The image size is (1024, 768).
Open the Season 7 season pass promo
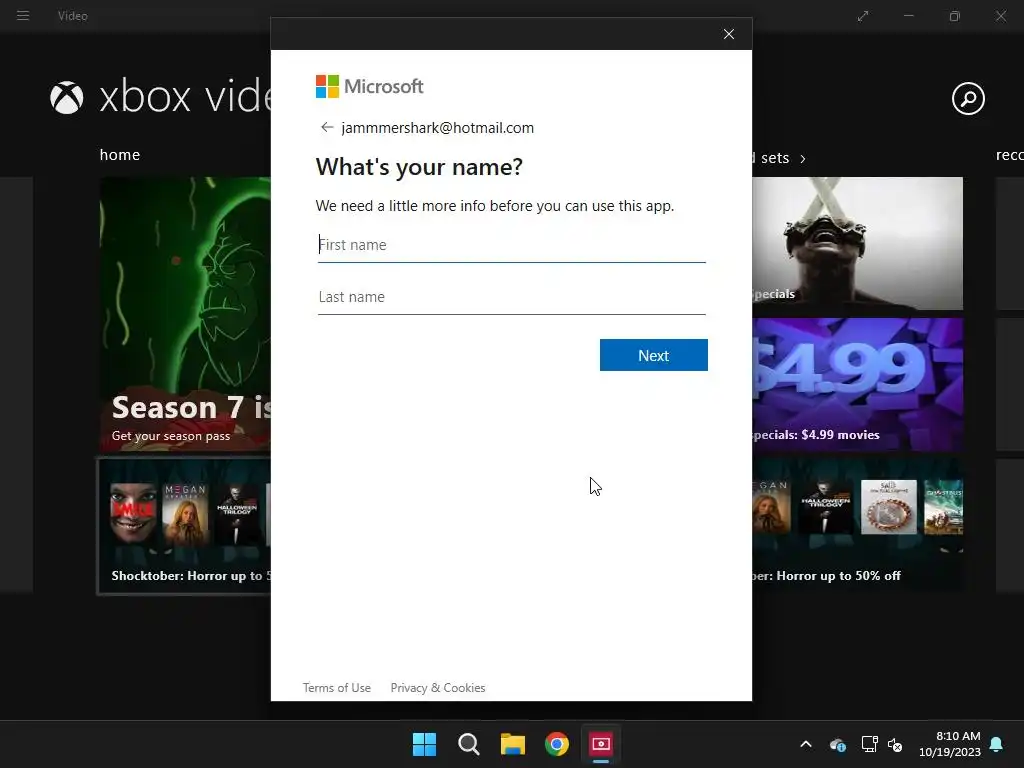pyautogui.click(x=185, y=314)
